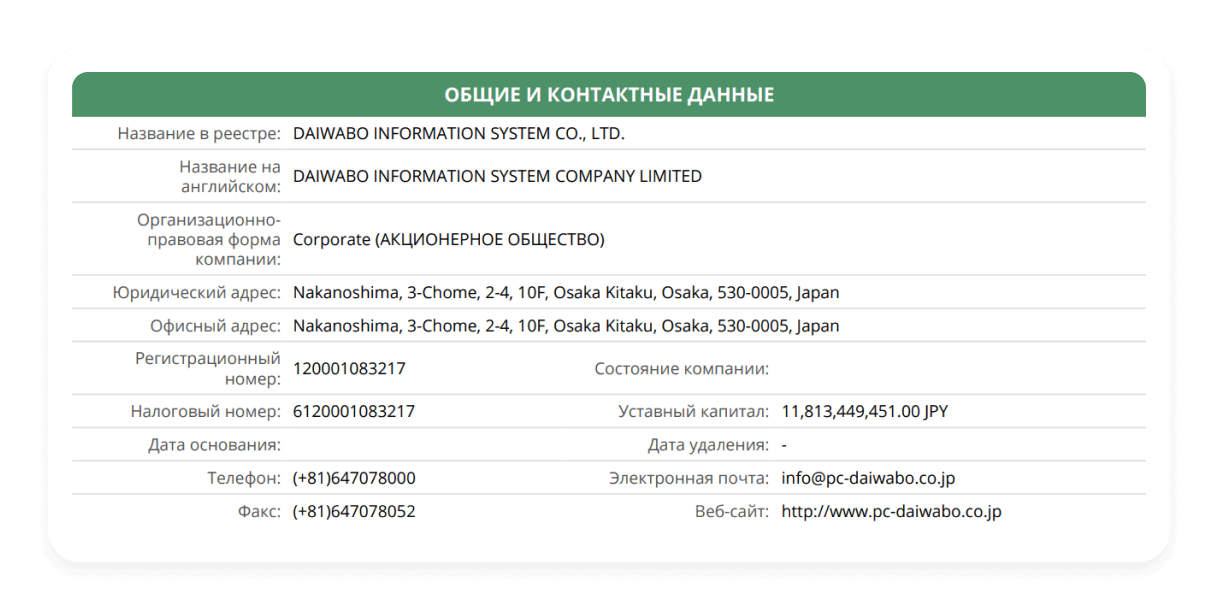
Task: Click the English name DAIWABO INFORMATION SYSTEM COMPANY LIMITED
Action: point(497,177)
